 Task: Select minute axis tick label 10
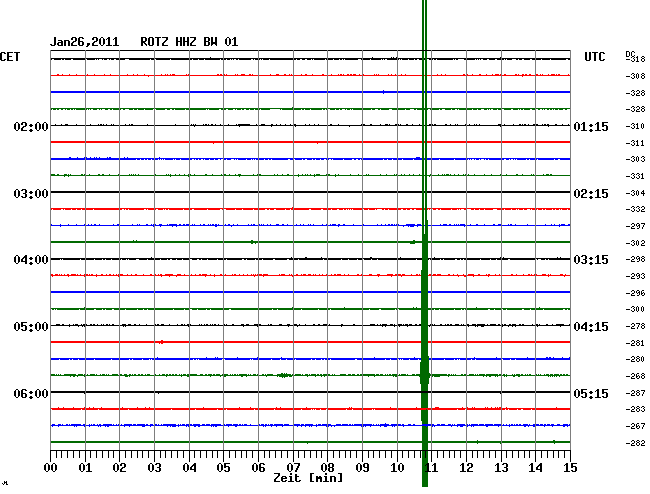coord(397,468)
